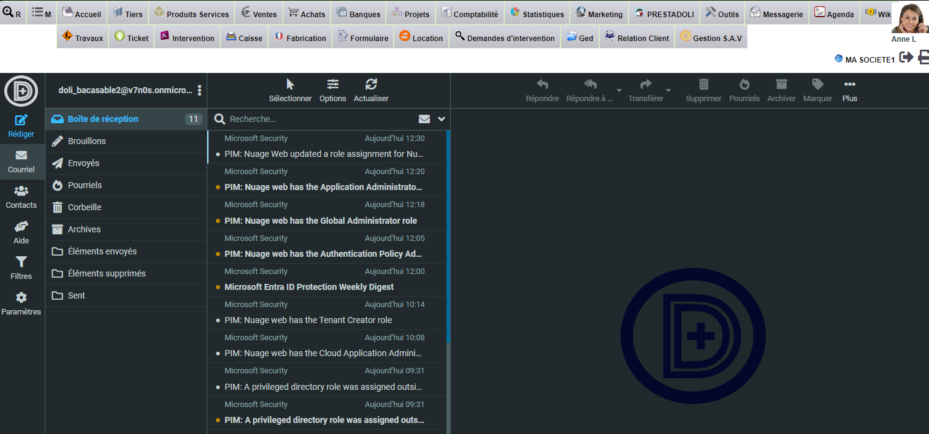929x434 pixels.
Task: Open the Plus more-actions menu
Action: [x=850, y=91]
